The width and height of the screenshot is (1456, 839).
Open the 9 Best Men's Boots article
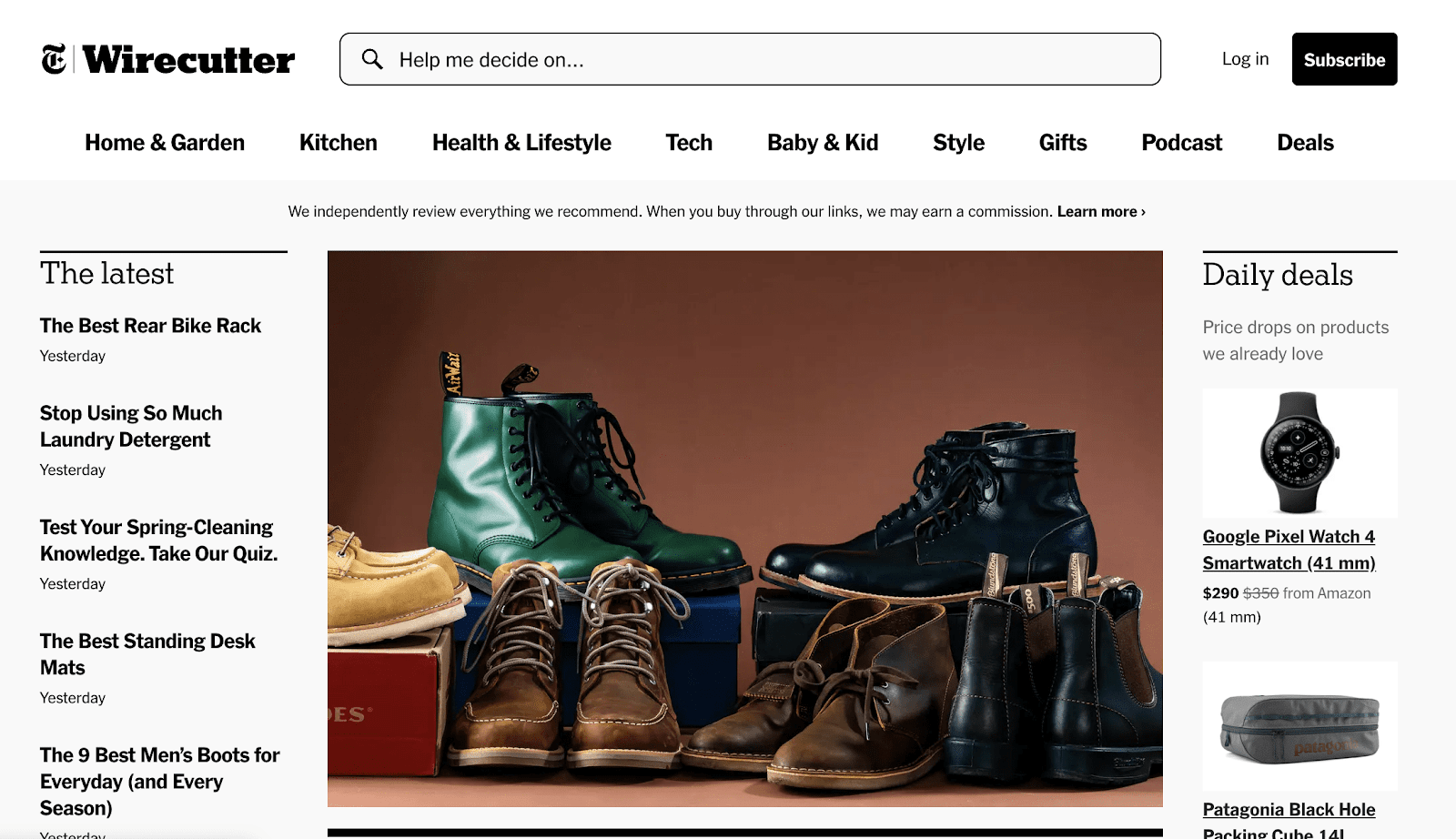pyautogui.click(x=159, y=781)
